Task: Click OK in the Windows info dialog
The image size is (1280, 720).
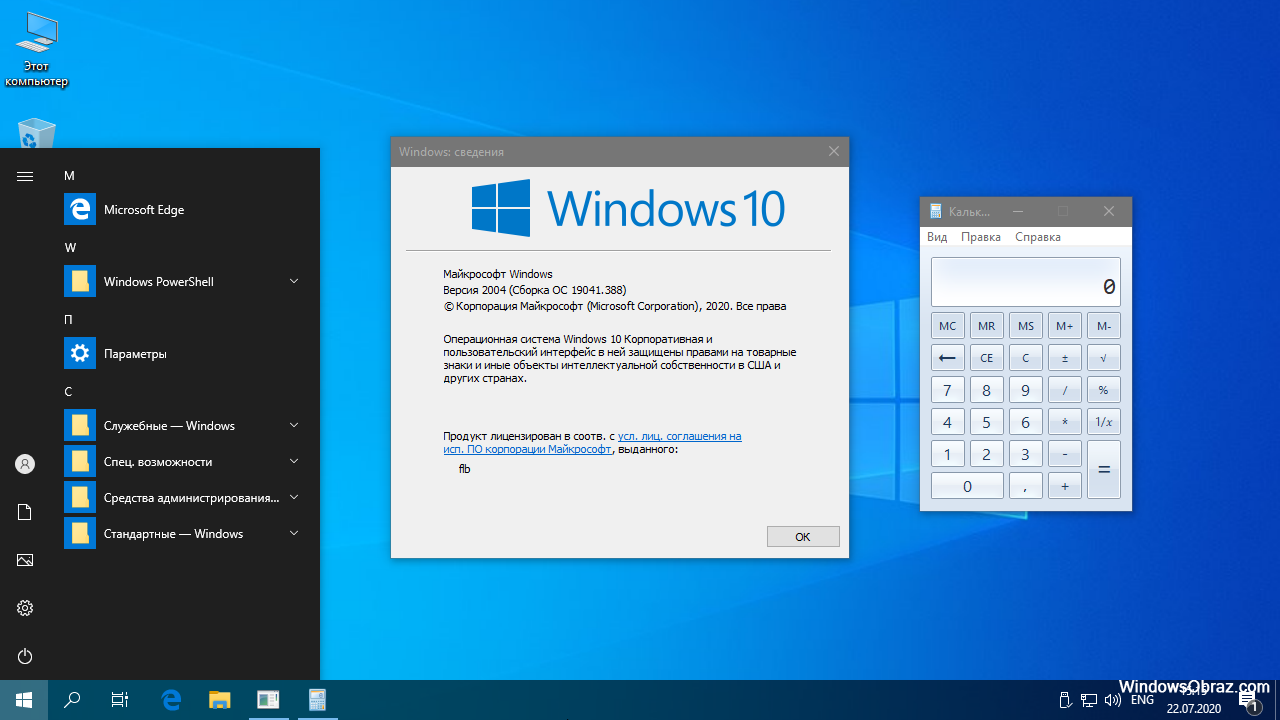Action: [x=802, y=537]
